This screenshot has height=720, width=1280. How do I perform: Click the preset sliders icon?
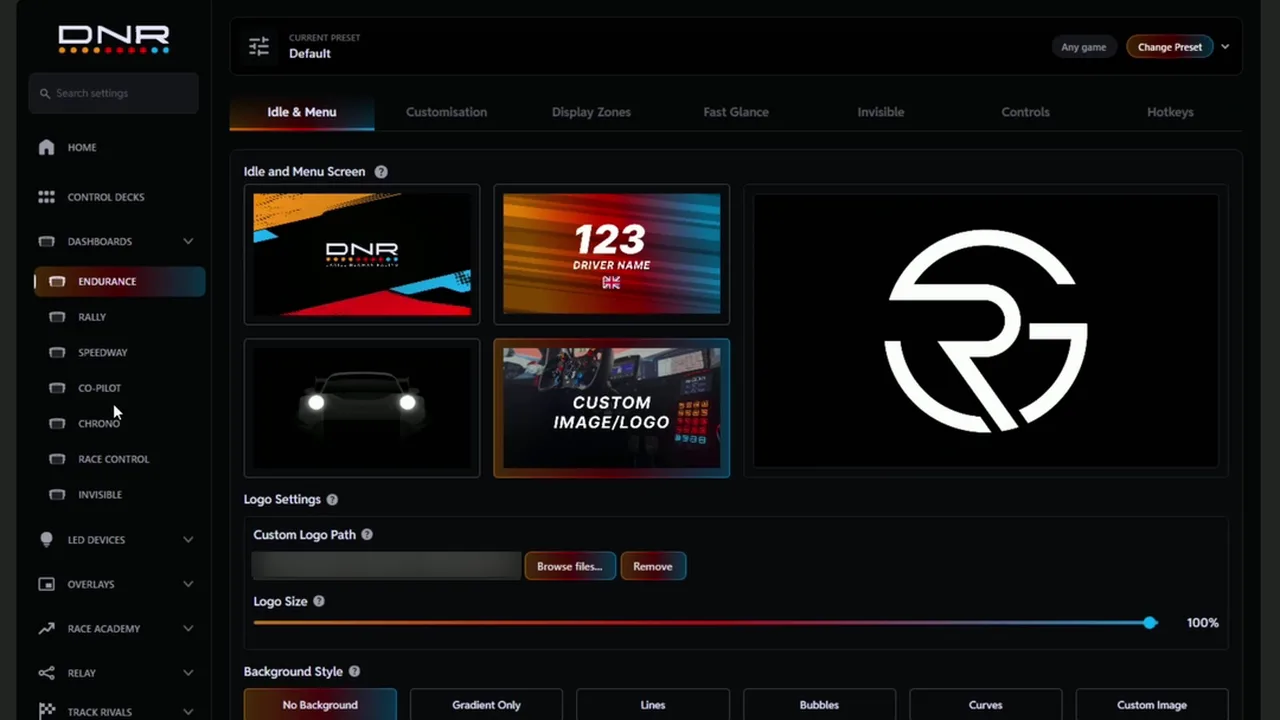pos(259,46)
